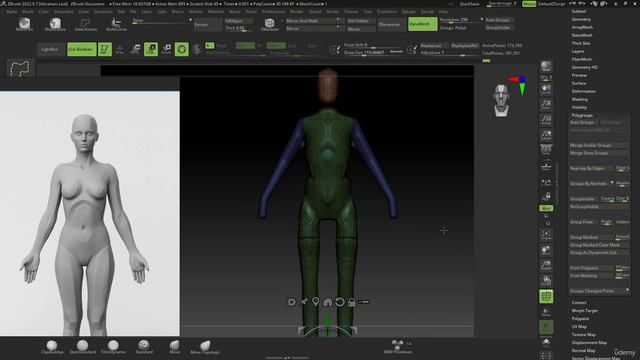The width and height of the screenshot is (640, 360).
Task: Open the Preferences menu
Action: click(273, 12)
